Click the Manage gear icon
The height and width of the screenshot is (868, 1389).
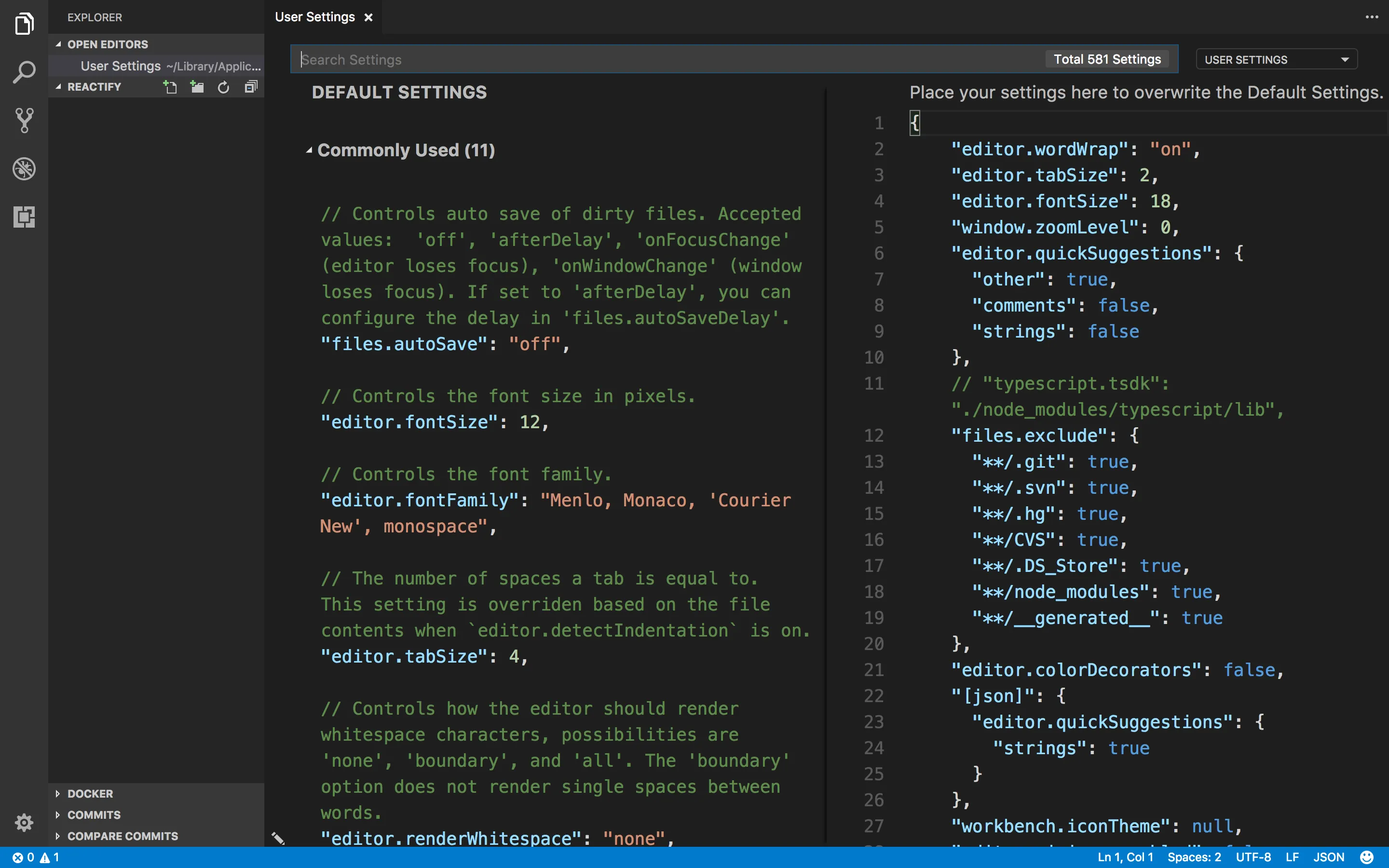pos(24,822)
